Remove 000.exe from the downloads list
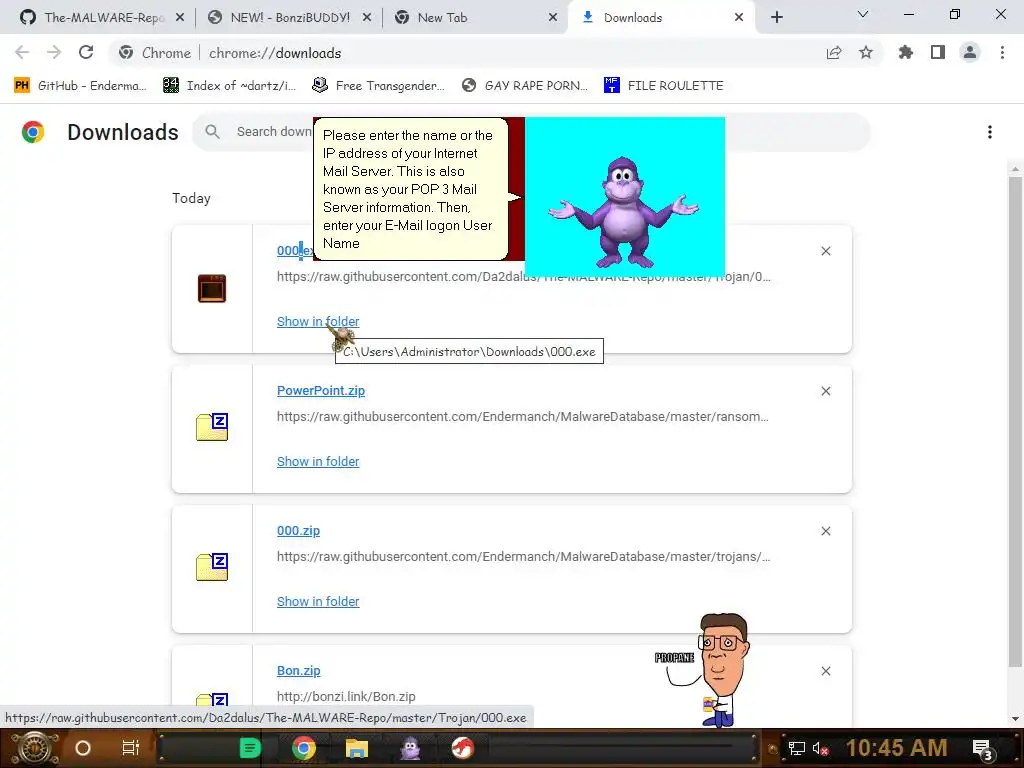 (x=826, y=251)
